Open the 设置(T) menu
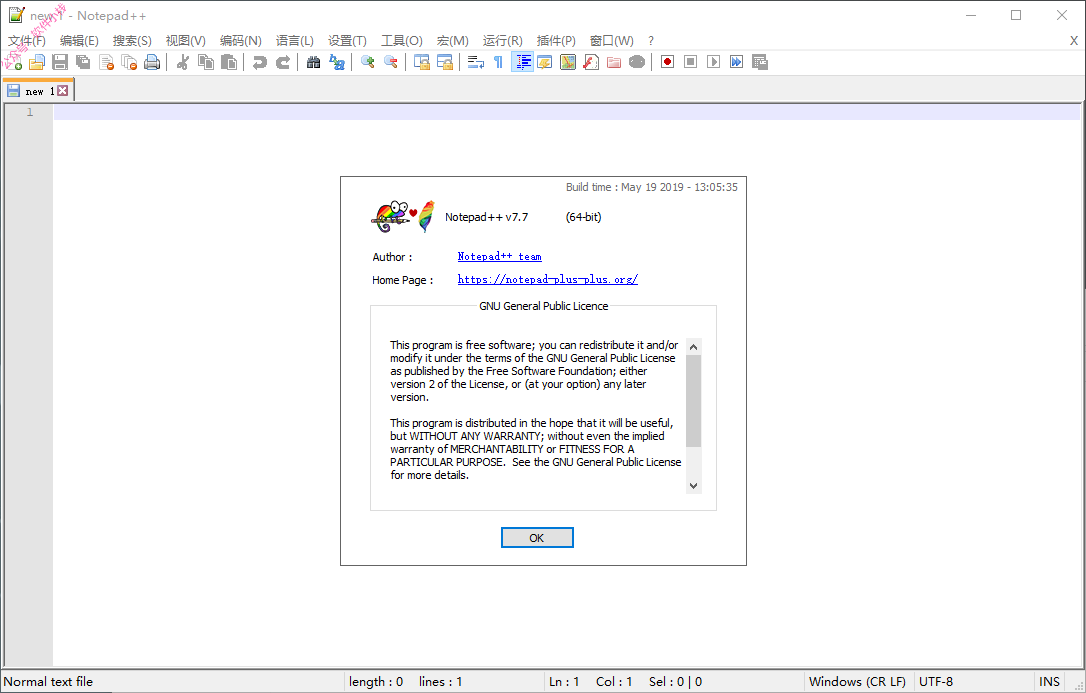The height and width of the screenshot is (693, 1086). click(x=347, y=41)
